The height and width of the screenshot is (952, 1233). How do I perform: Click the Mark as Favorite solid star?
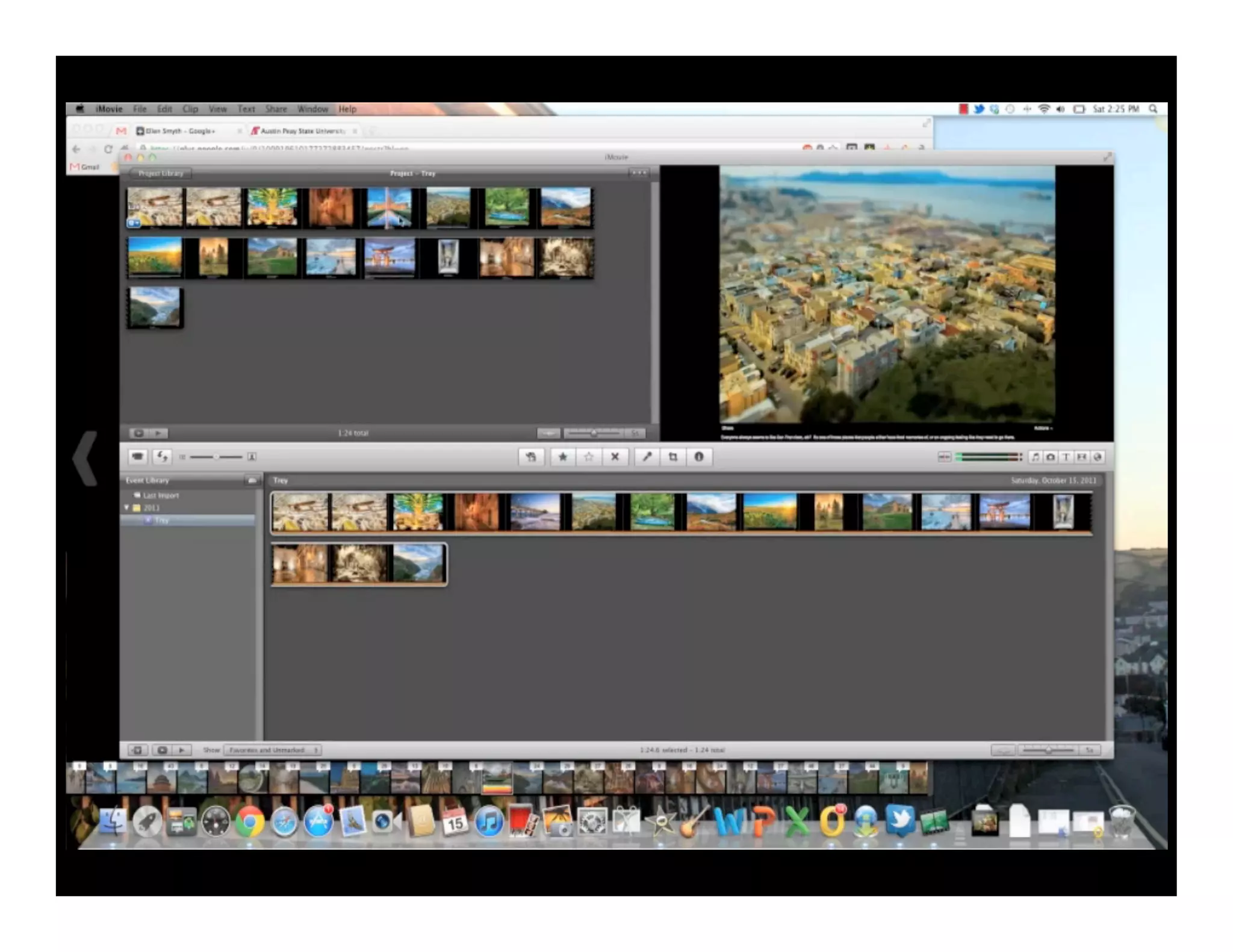click(562, 457)
